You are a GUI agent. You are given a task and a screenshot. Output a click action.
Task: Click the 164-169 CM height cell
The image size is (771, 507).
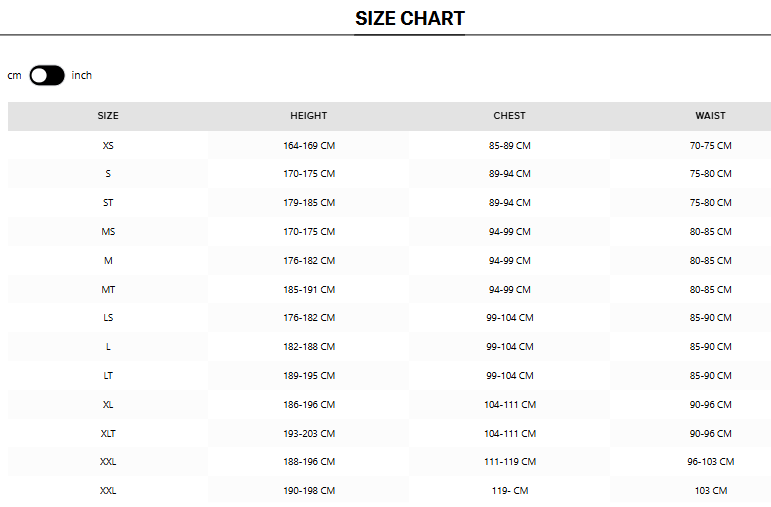[x=309, y=146]
